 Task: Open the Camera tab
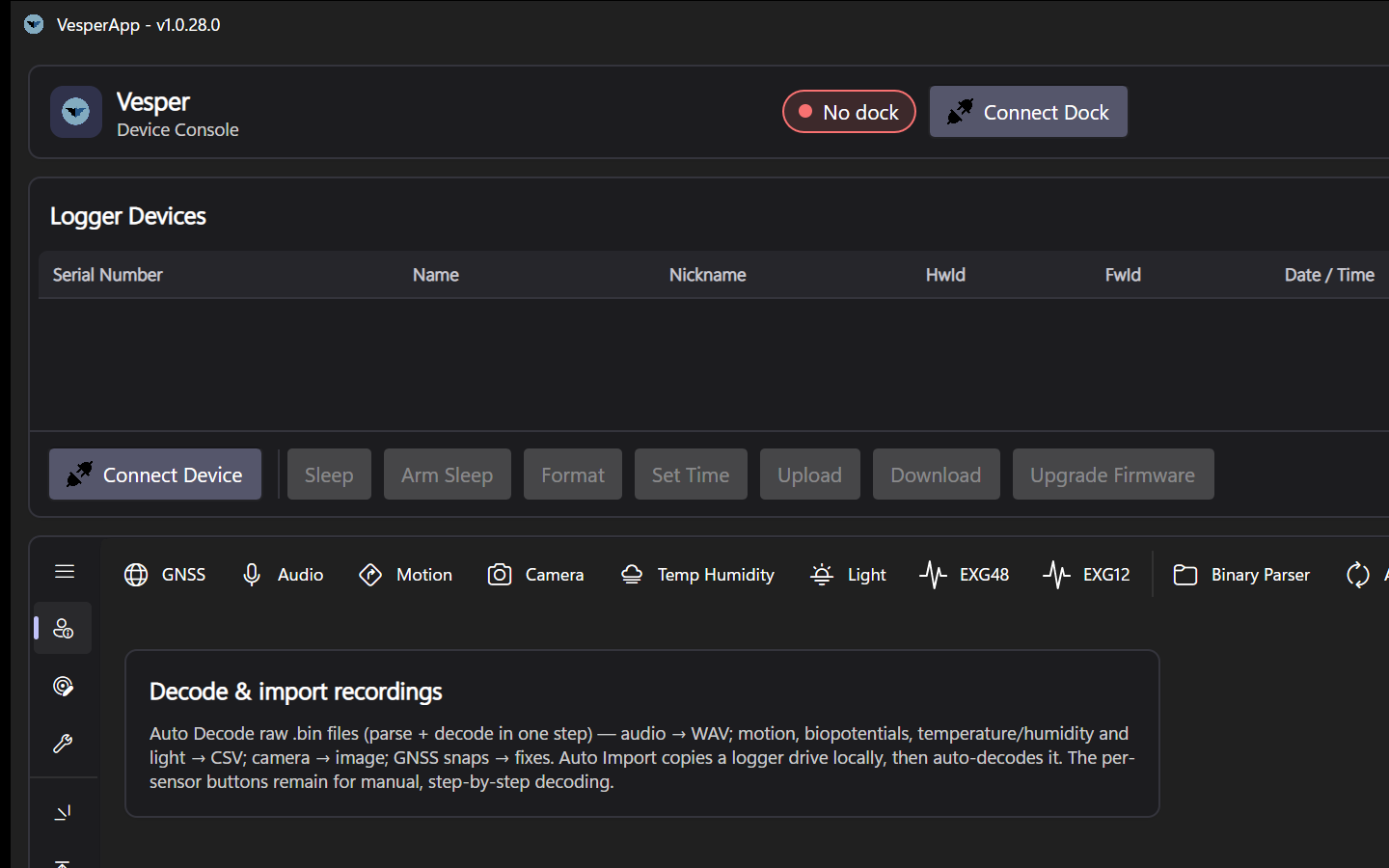(536, 575)
